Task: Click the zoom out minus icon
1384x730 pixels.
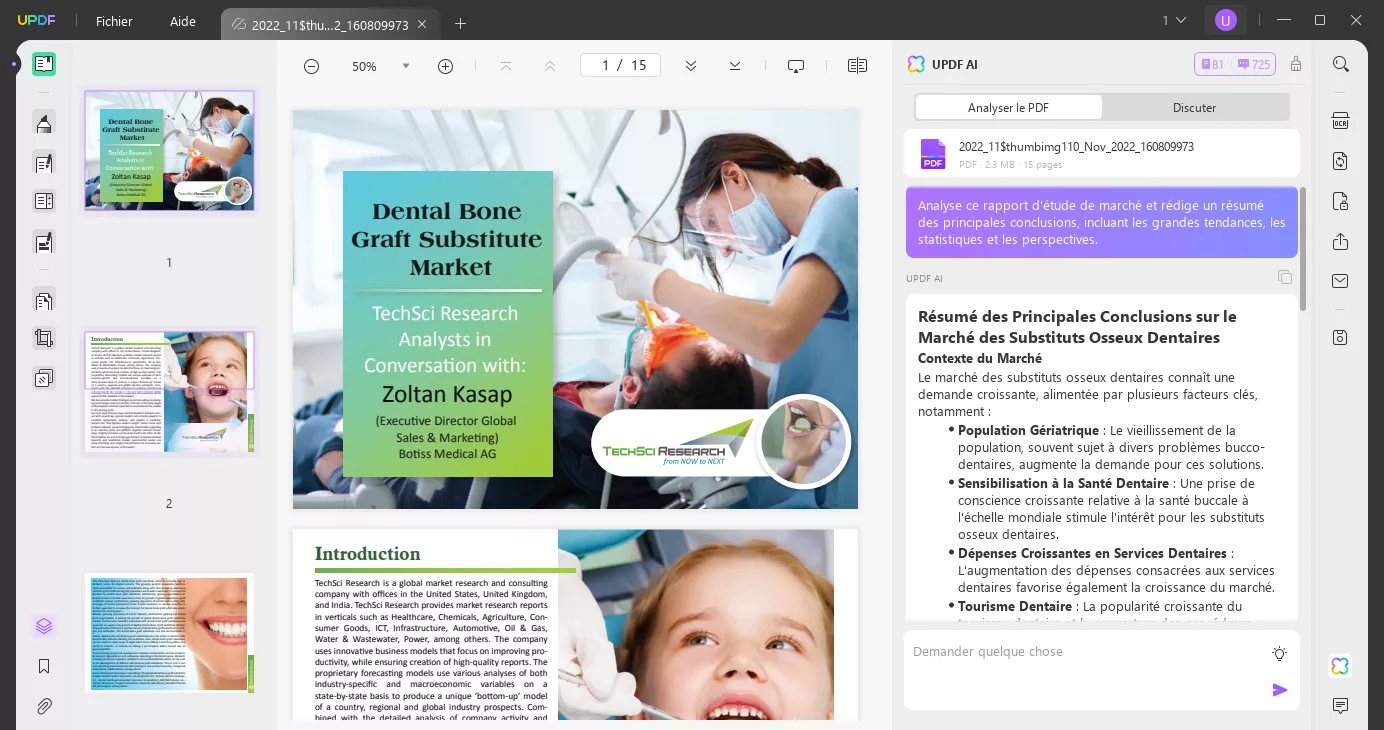Action: 311,66
